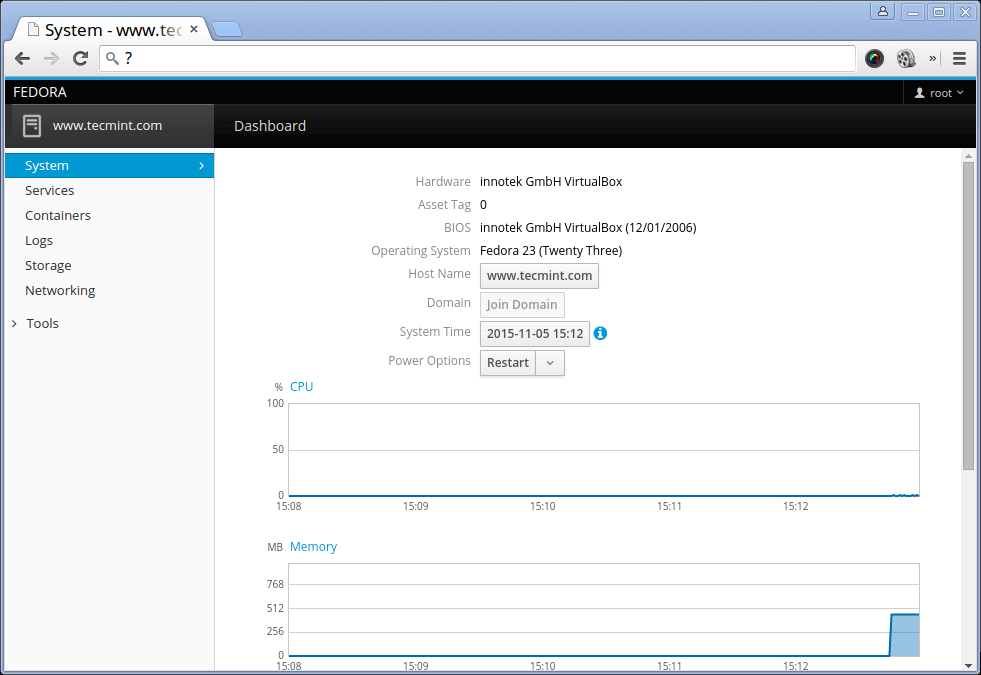Click the CPU graph title link
The image size is (981, 675).
(x=301, y=386)
